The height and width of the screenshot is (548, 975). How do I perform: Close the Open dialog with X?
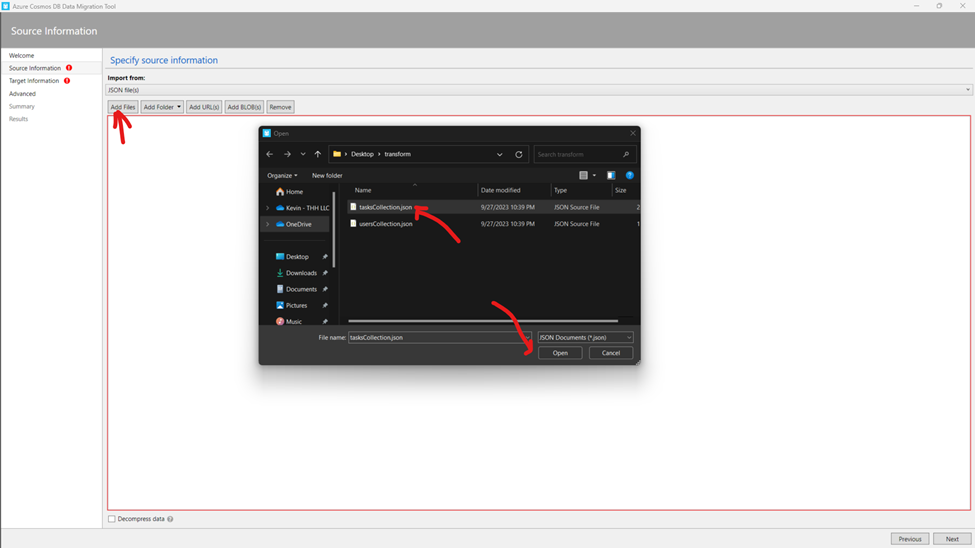point(633,133)
